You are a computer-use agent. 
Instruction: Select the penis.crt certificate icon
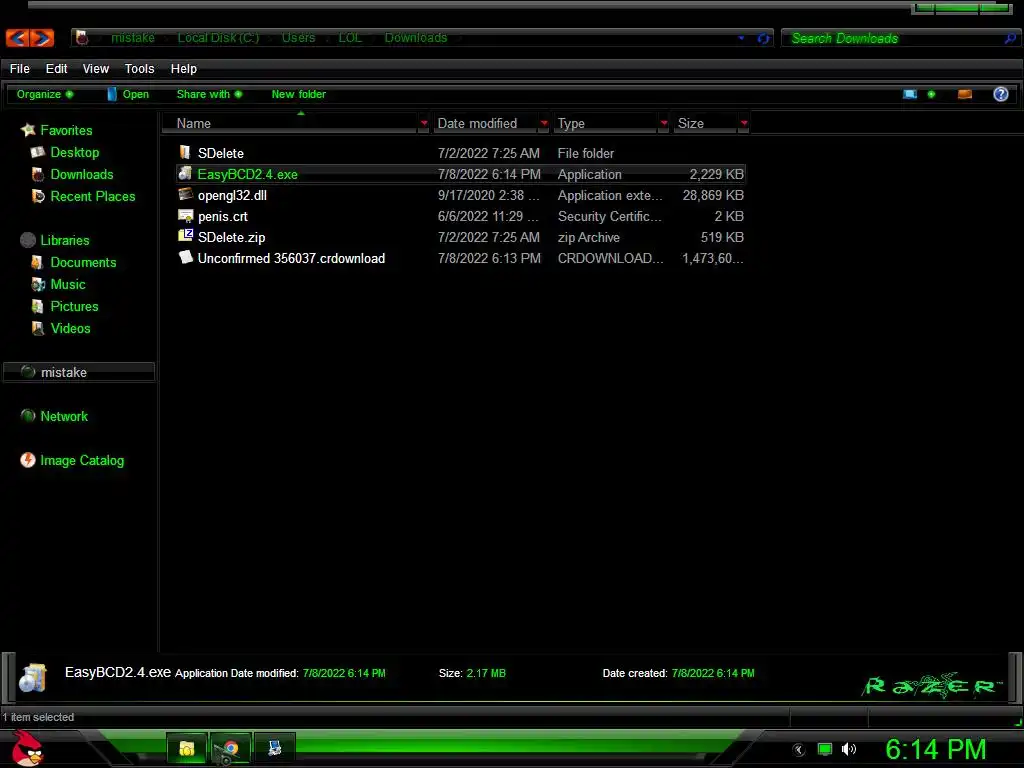(x=185, y=216)
